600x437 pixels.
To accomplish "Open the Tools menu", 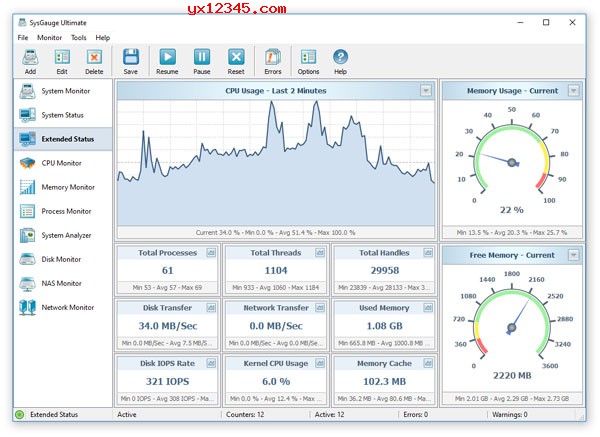I will point(79,38).
